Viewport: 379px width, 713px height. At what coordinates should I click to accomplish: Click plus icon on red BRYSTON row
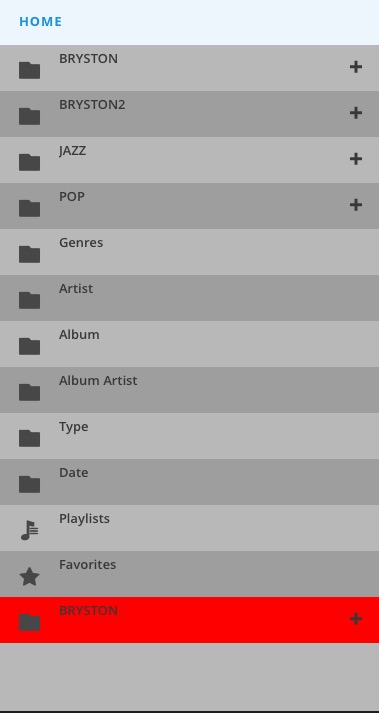(x=355, y=619)
